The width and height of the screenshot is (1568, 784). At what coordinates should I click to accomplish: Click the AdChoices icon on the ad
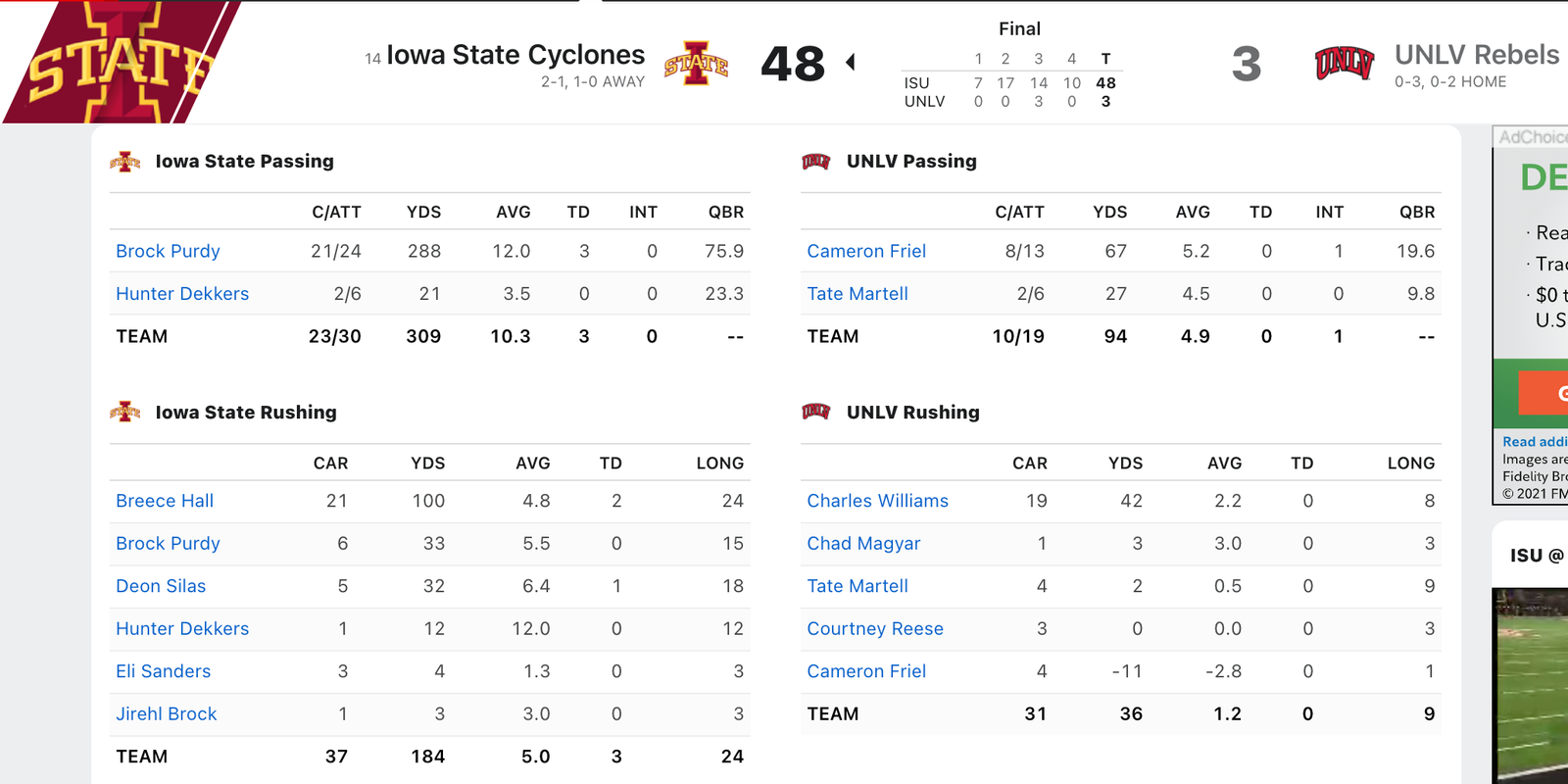[1532, 137]
